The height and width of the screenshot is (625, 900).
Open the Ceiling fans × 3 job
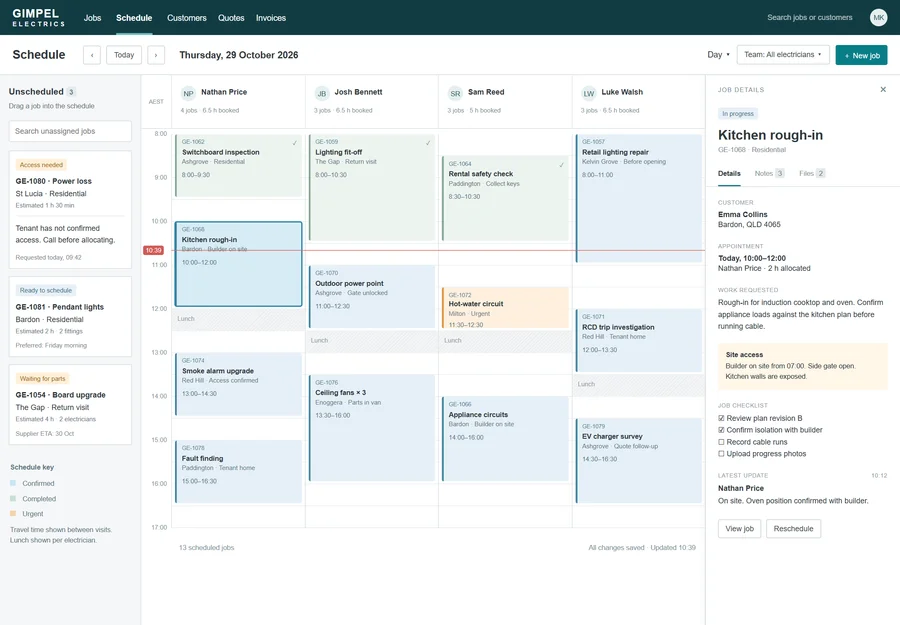click(372, 428)
